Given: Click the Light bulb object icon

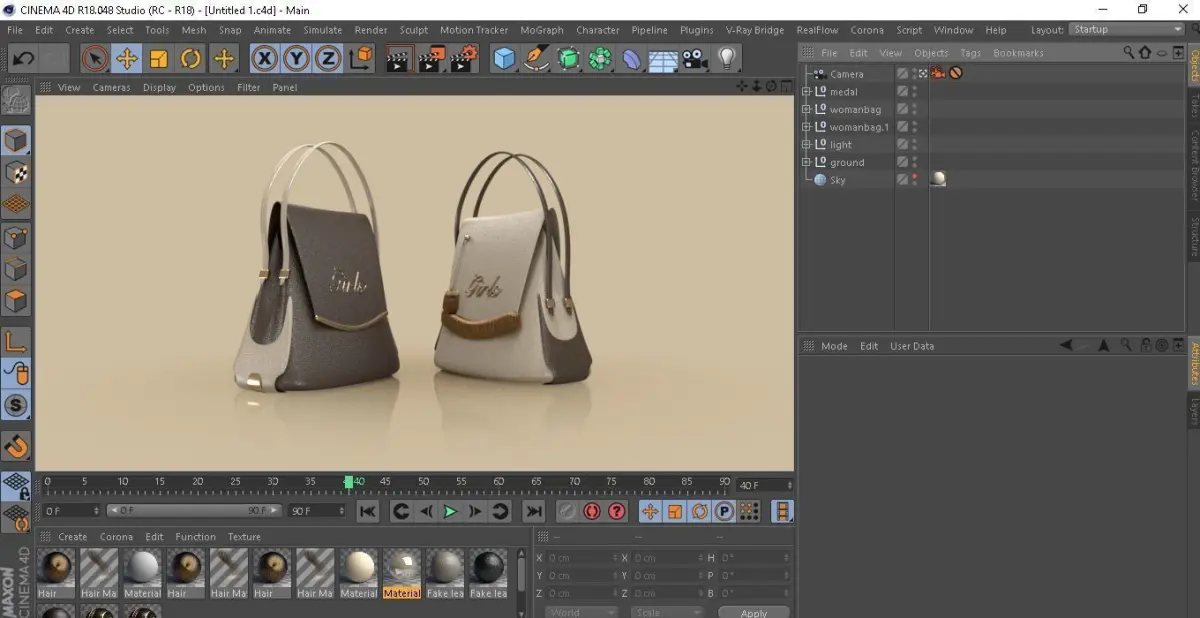Looking at the screenshot, I should (x=727, y=59).
